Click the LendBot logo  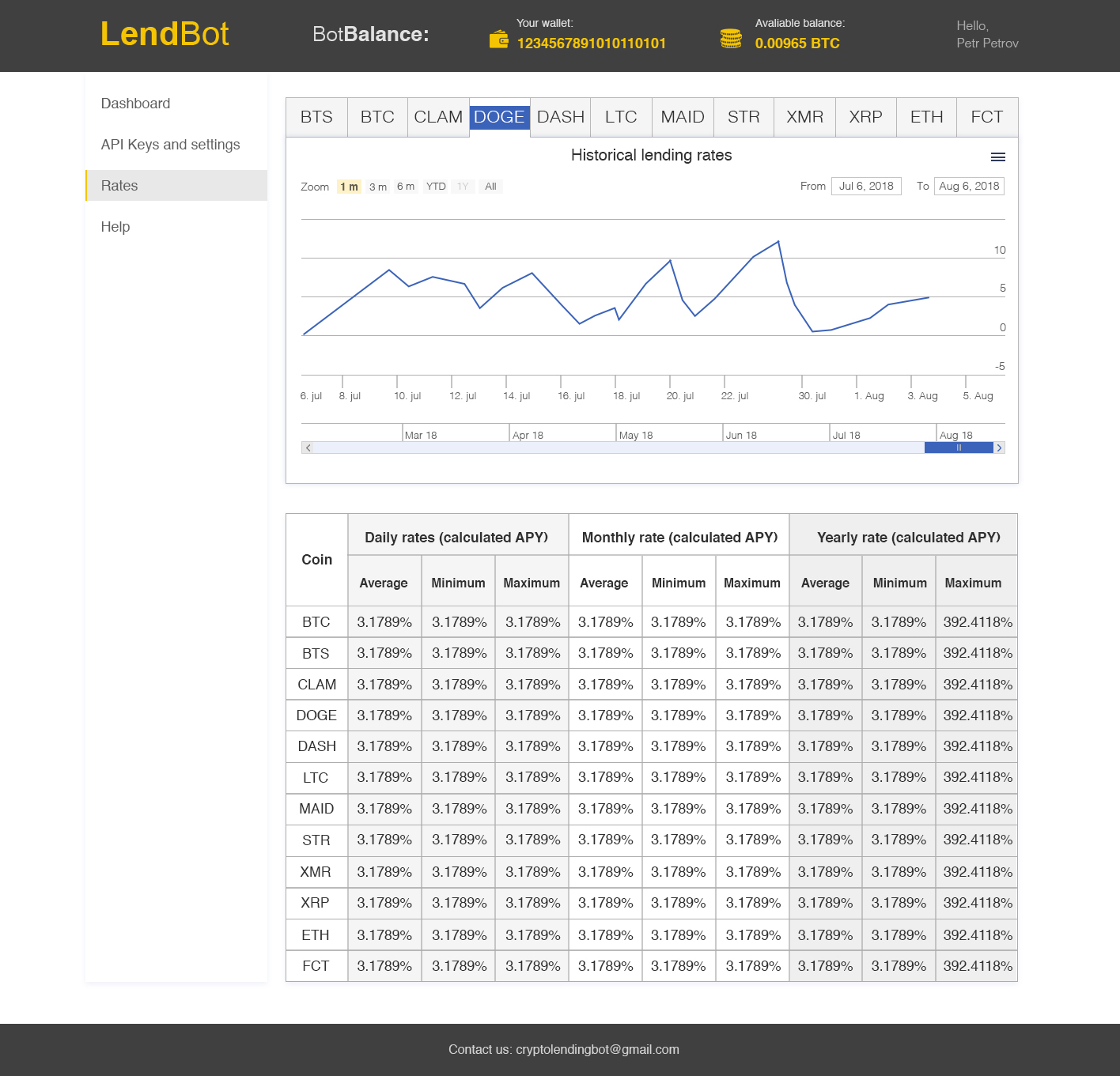[x=165, y=35]
